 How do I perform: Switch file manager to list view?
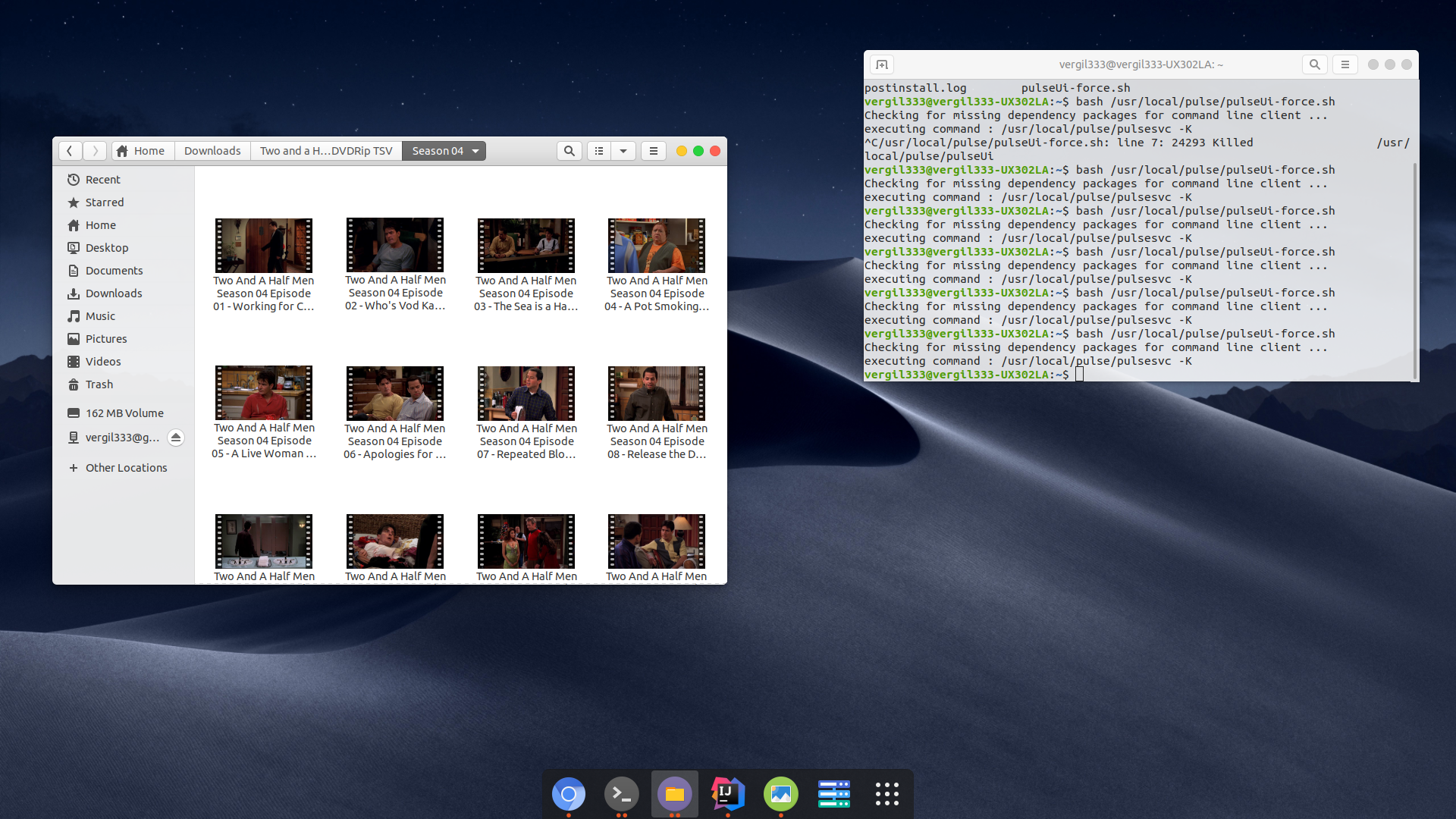[599, 151]
